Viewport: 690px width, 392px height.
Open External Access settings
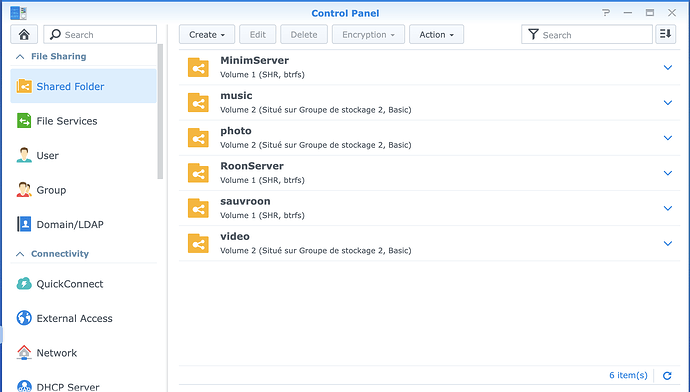pos(83,318)
